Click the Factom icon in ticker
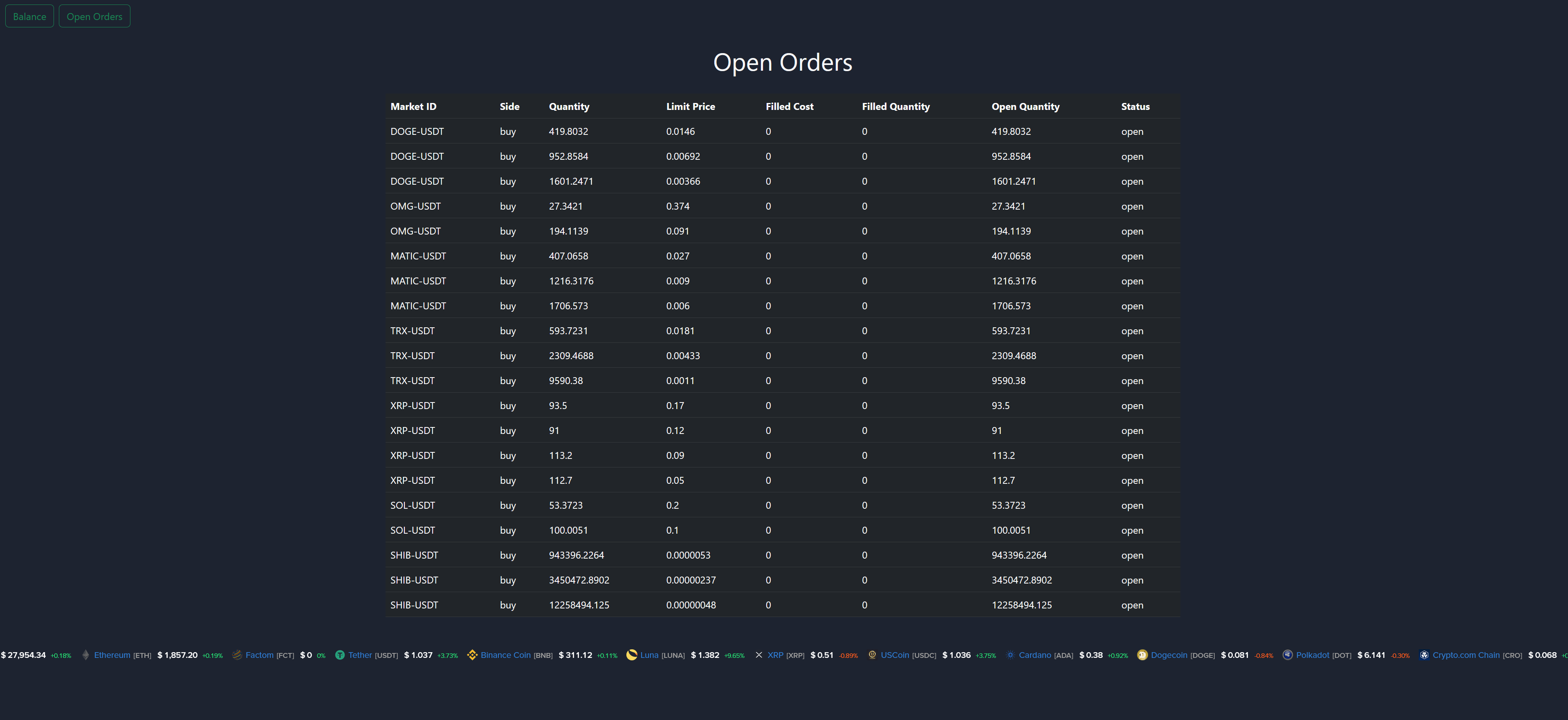The width and height of the screenshot is (1568, 720). coord(238,655)
